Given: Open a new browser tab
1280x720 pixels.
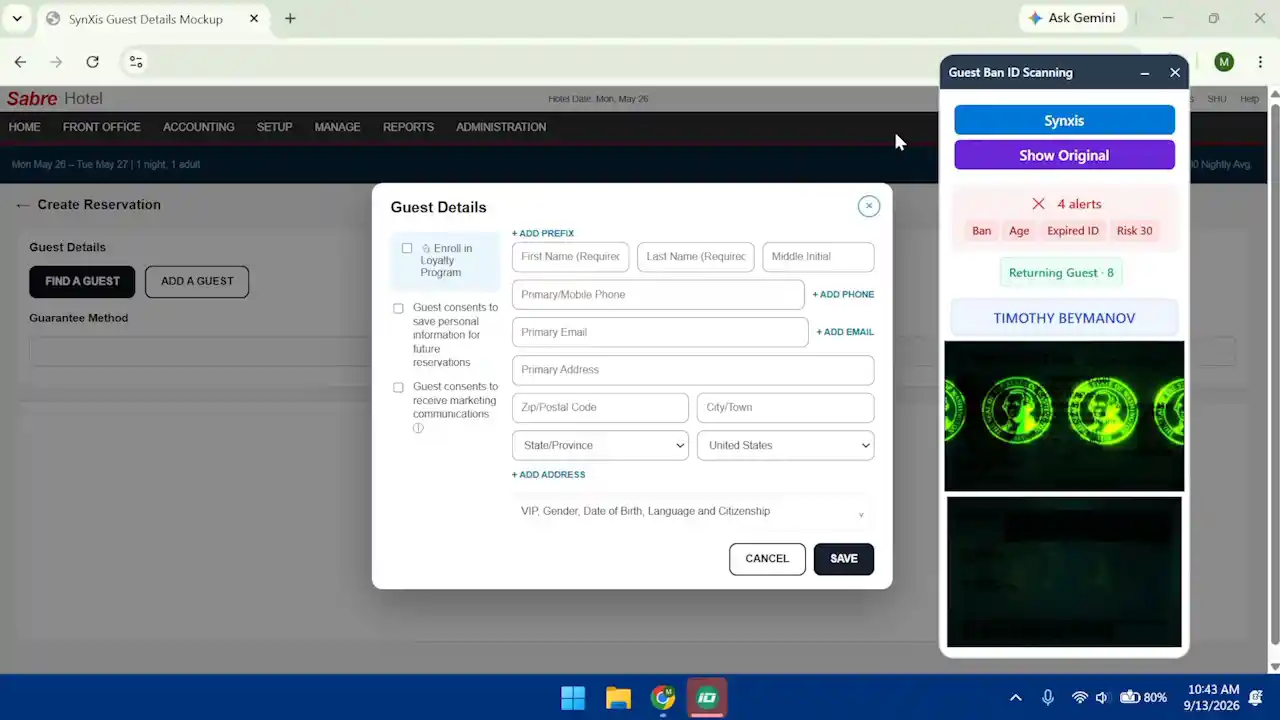Looking at the screenshot, I should pos(290,18).
